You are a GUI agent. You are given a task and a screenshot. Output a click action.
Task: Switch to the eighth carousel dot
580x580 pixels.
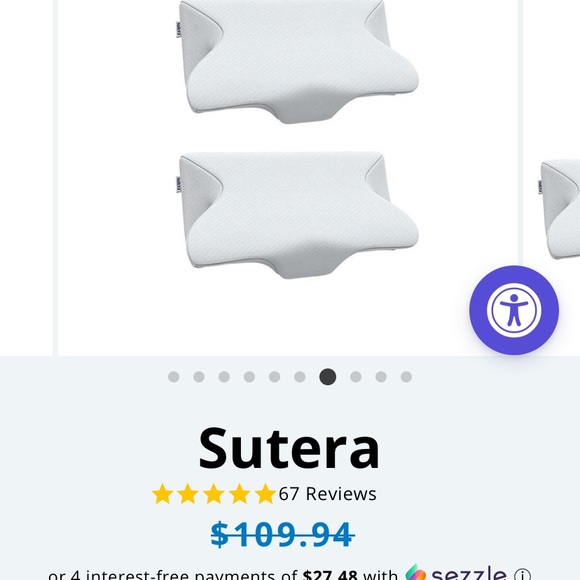coord(355,377)
